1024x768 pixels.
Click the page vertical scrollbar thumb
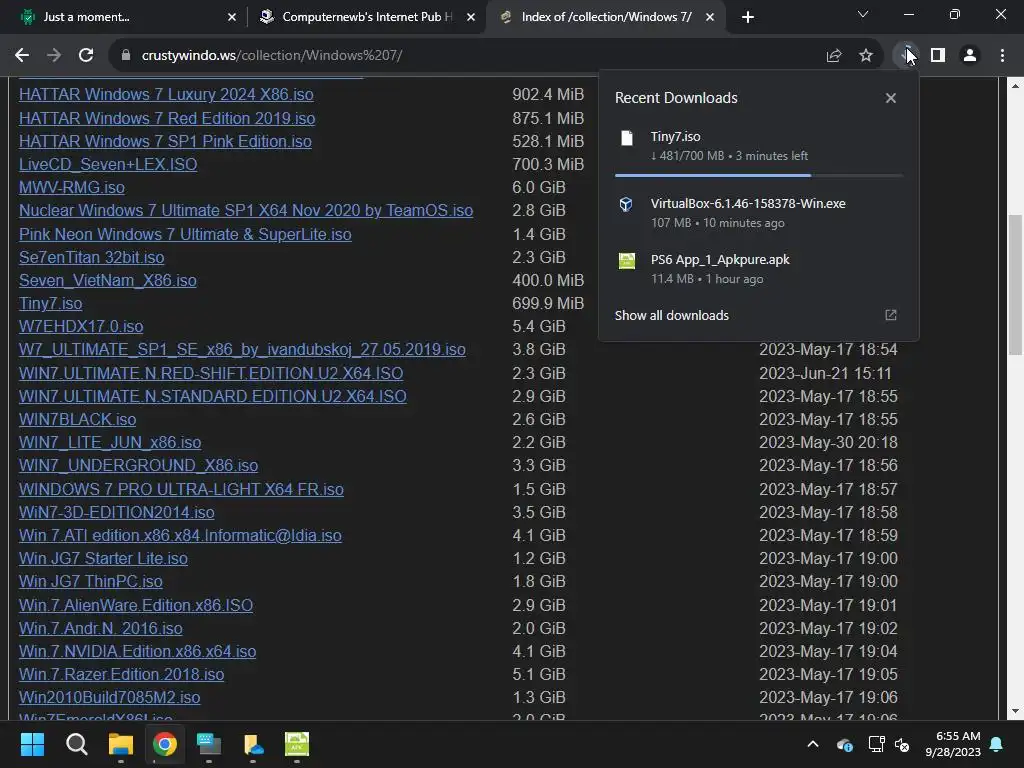1015,284
